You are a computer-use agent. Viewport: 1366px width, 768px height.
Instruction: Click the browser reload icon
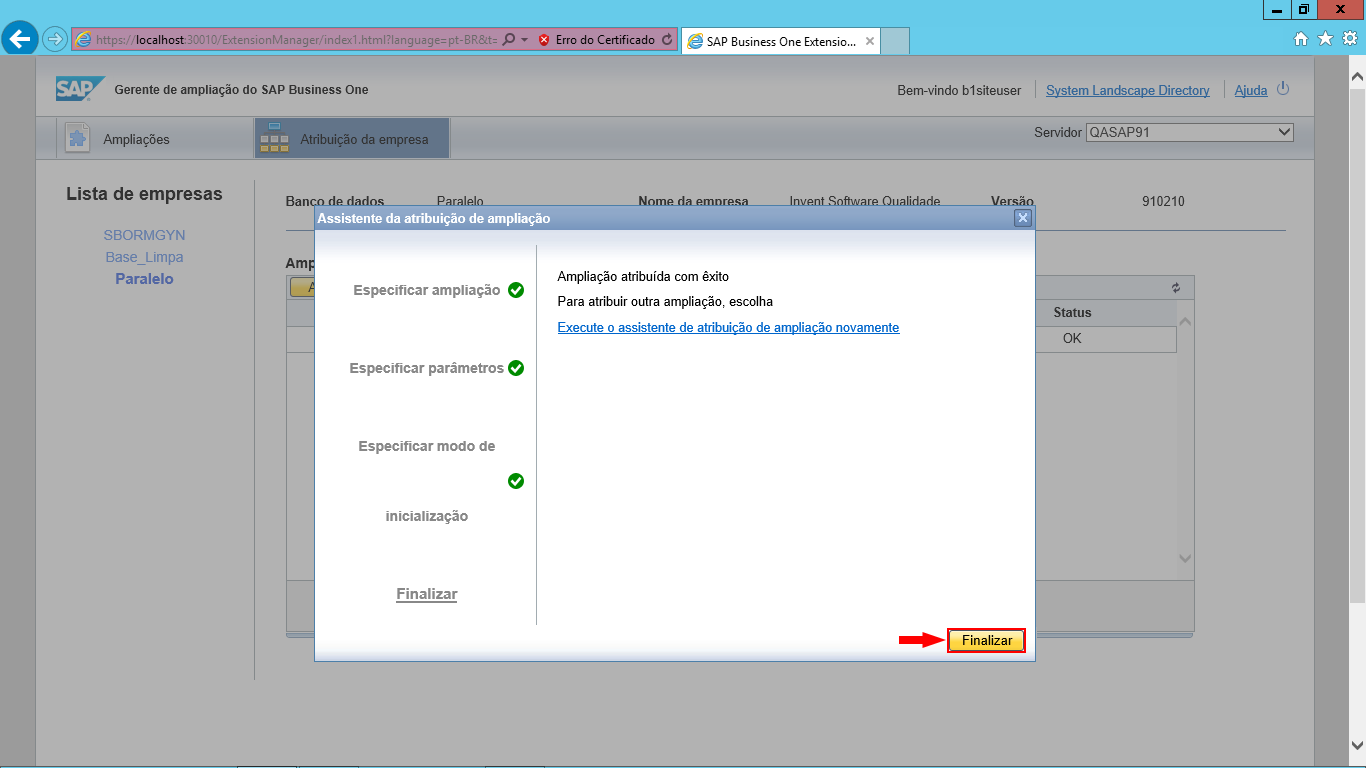pyautogui.click(x=667, y=40)
